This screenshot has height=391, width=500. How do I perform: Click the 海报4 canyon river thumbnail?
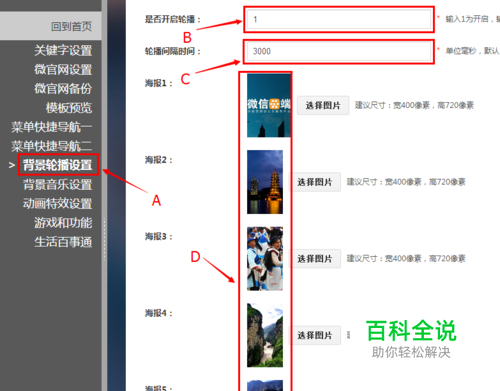click(265, 335)
